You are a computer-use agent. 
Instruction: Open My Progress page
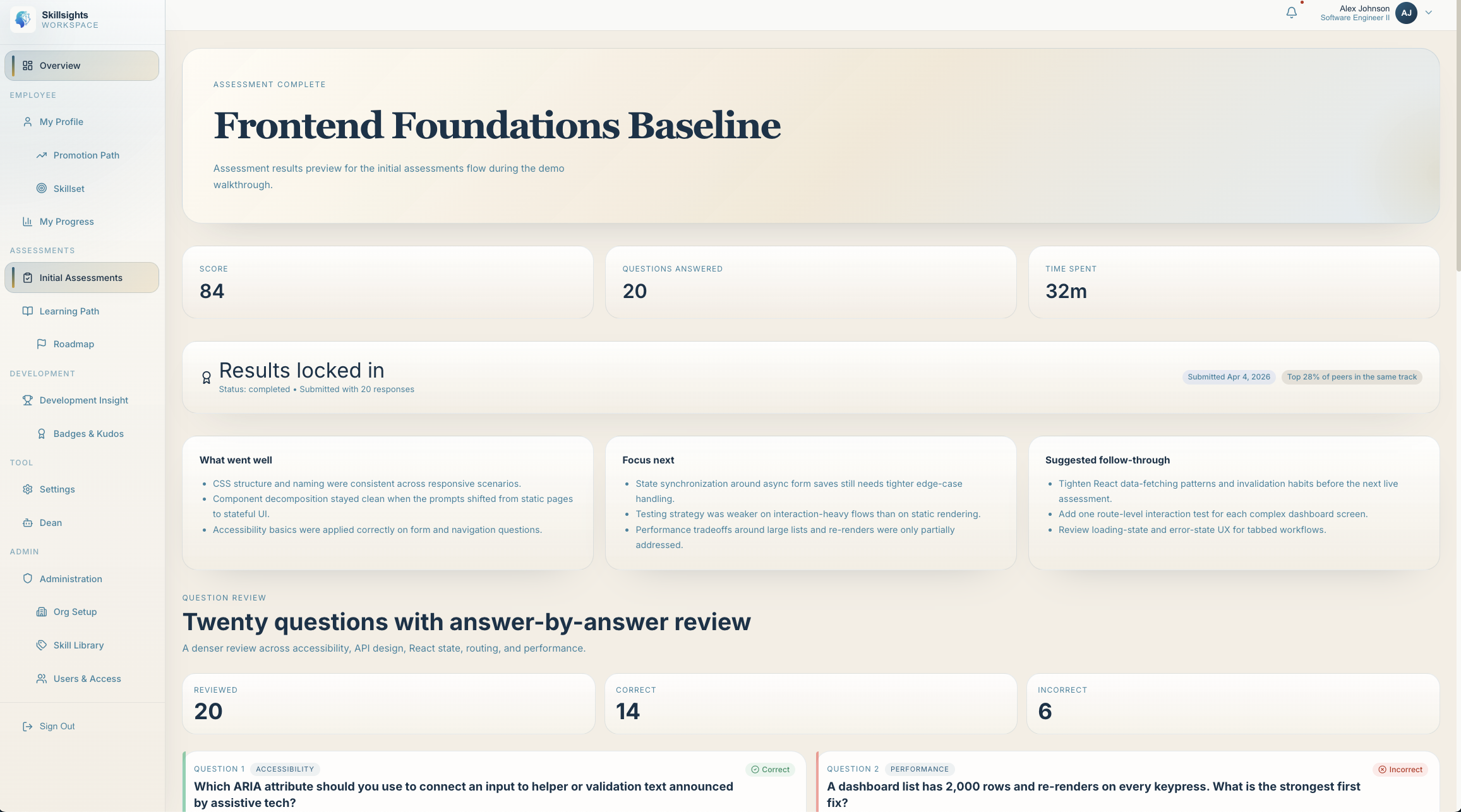click(x=66, y=222)
